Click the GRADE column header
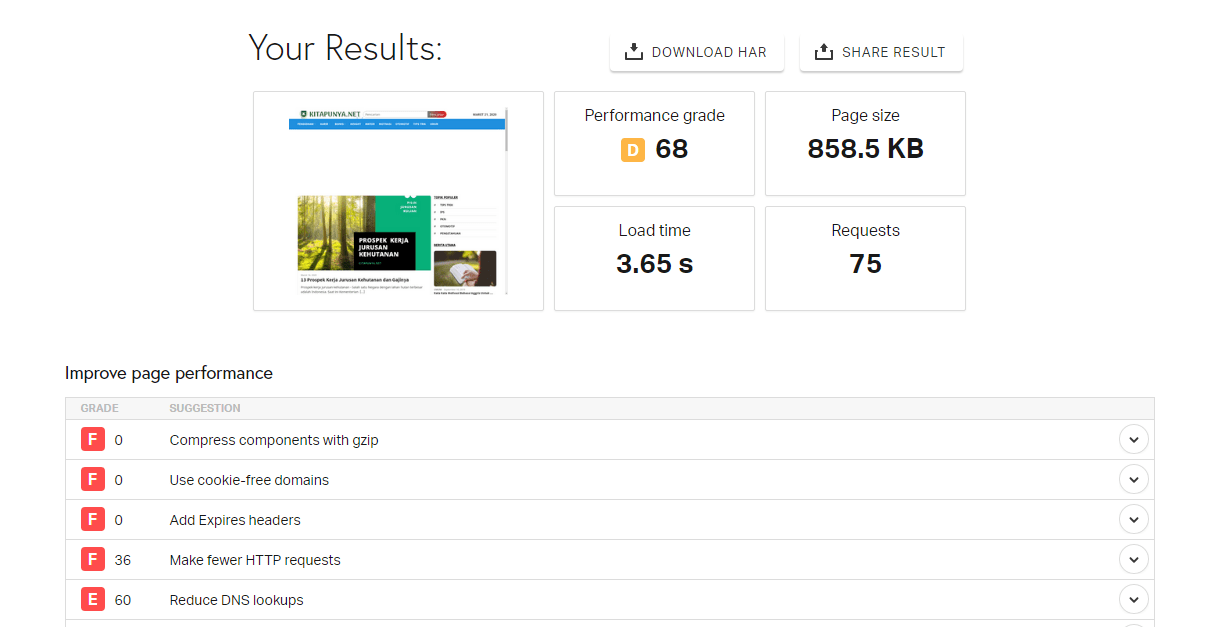Viewport: 1217px width, 627px height. click(x=100, y=408)
